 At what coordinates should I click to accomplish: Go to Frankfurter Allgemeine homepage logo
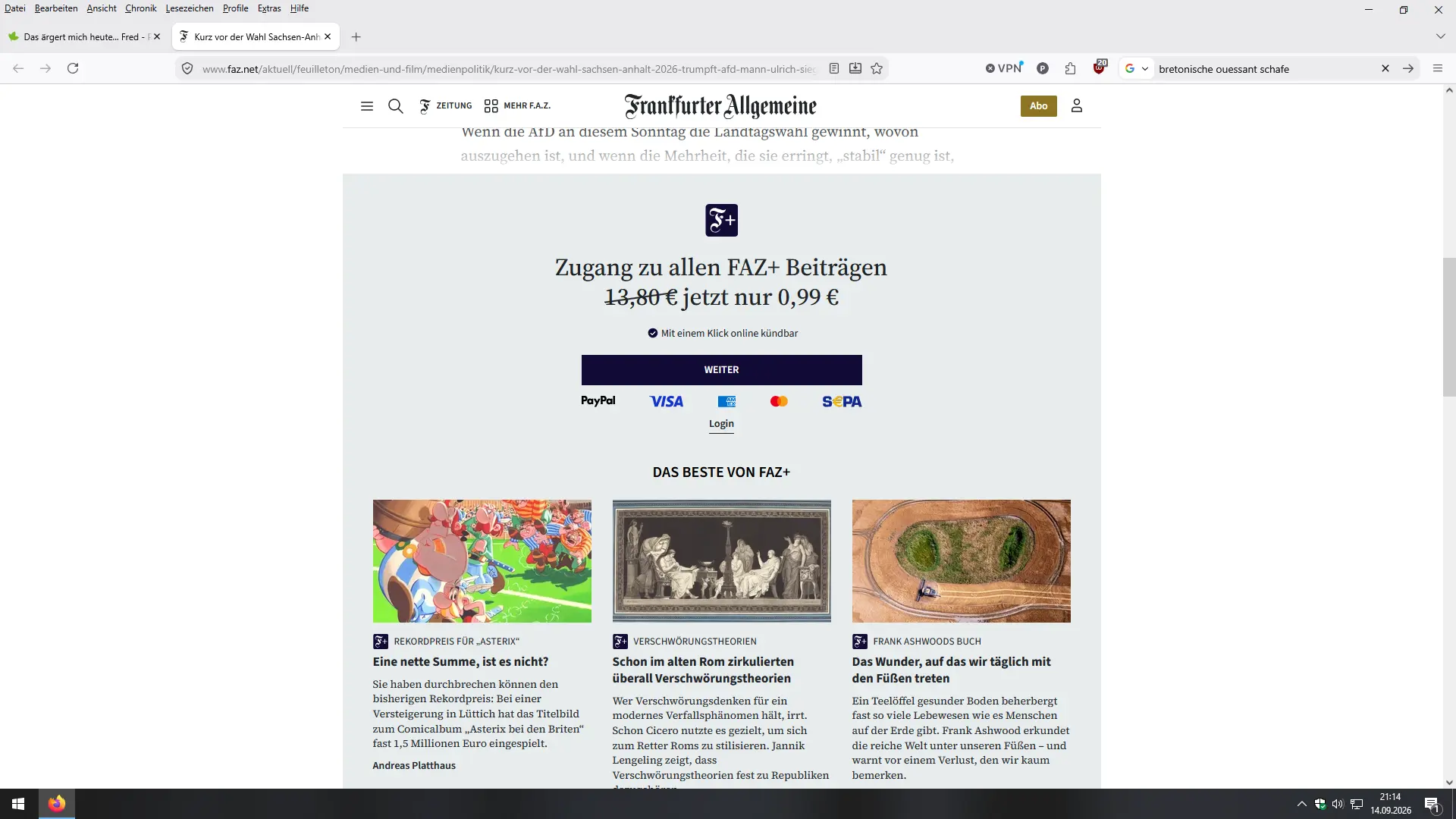(x=721, y=106)
